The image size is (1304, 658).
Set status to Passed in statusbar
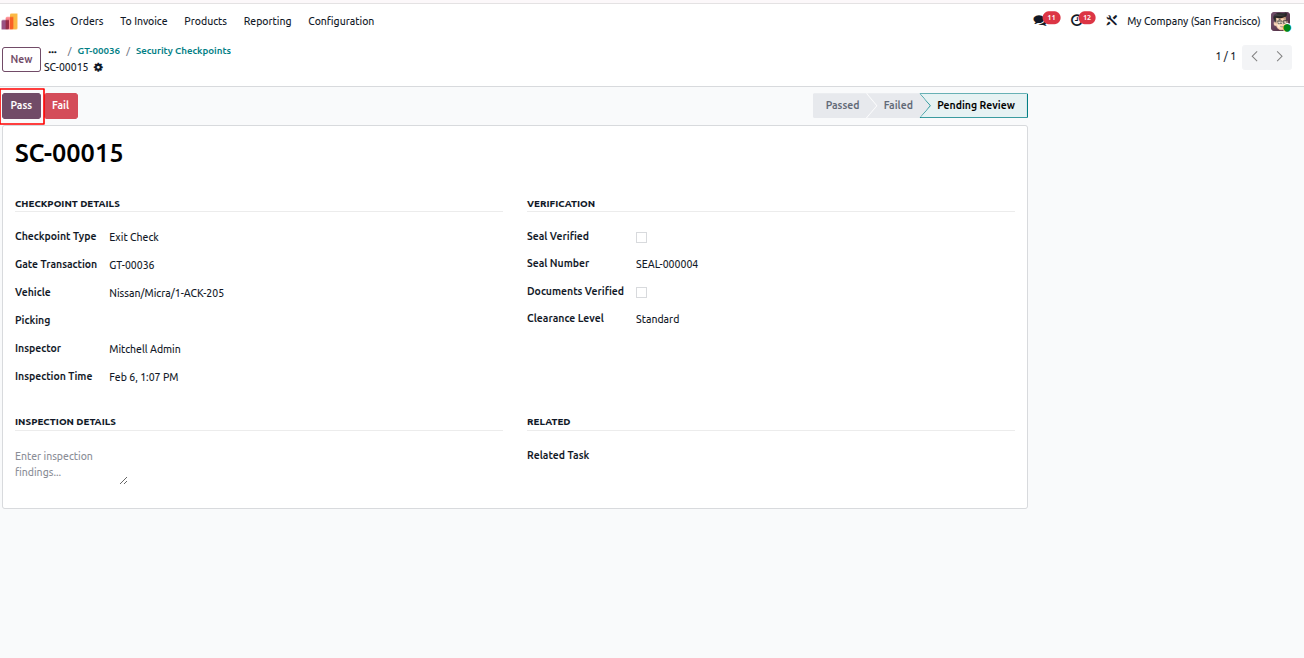pyautogui.click(x=842, y=106)
